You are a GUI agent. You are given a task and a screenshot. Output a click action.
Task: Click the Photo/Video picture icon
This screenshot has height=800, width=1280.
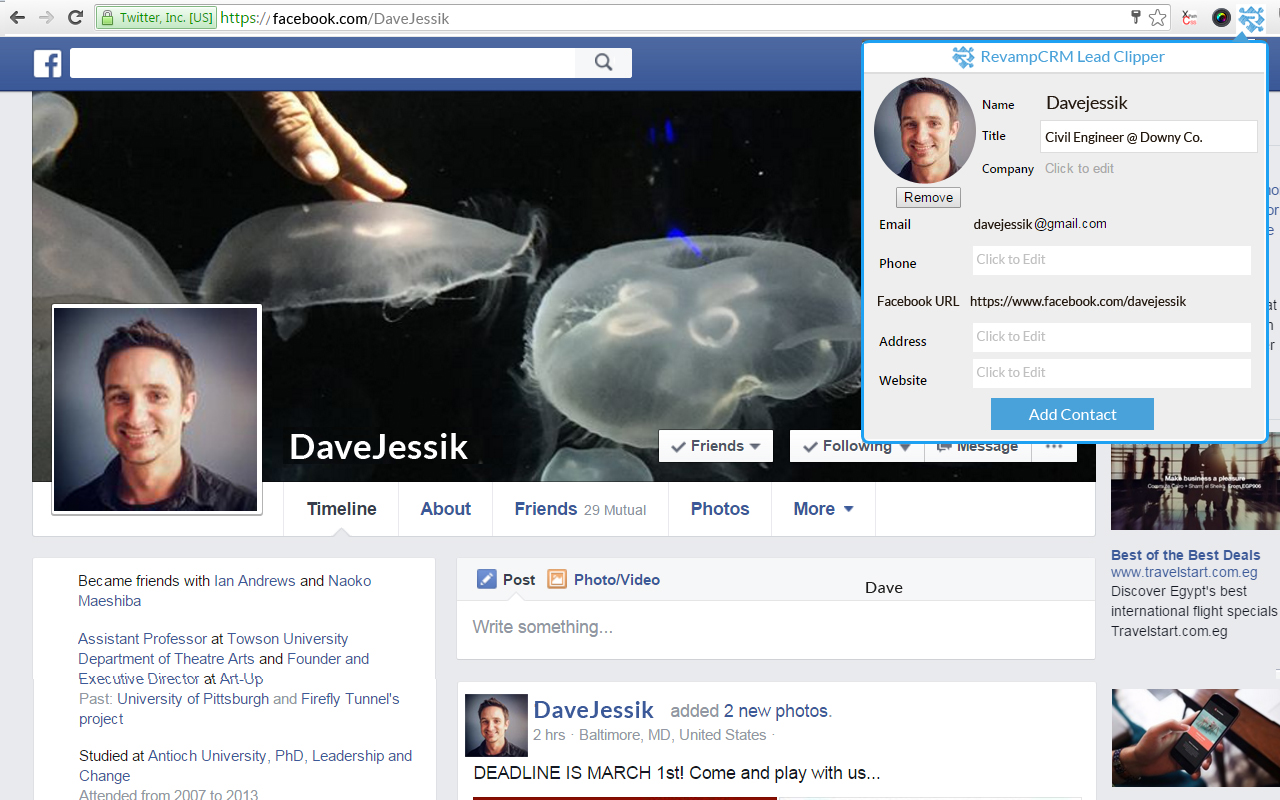[557, 579]
